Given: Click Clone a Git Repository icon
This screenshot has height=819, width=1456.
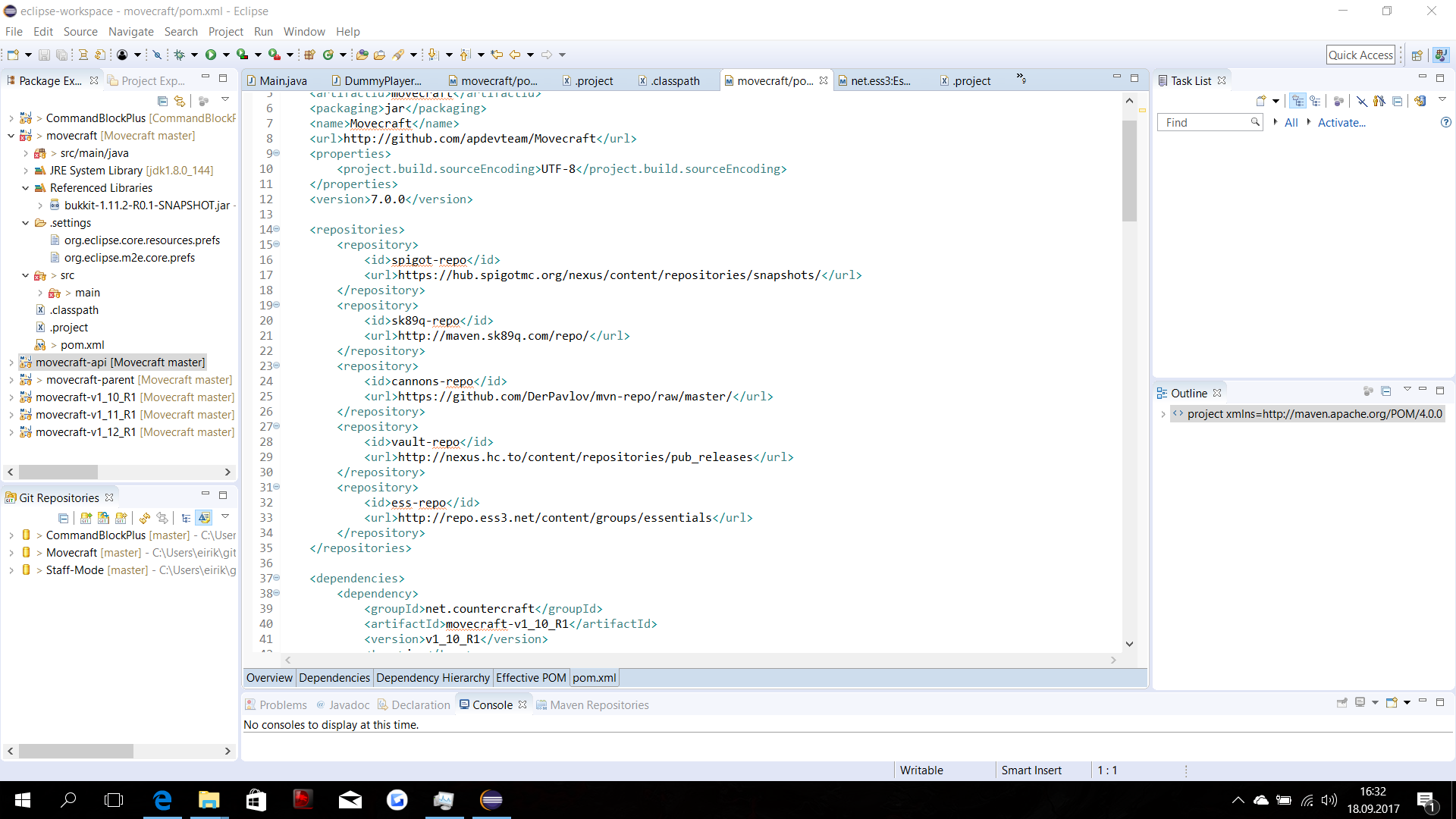Looking at the screenshot, I should pos(103,518).
